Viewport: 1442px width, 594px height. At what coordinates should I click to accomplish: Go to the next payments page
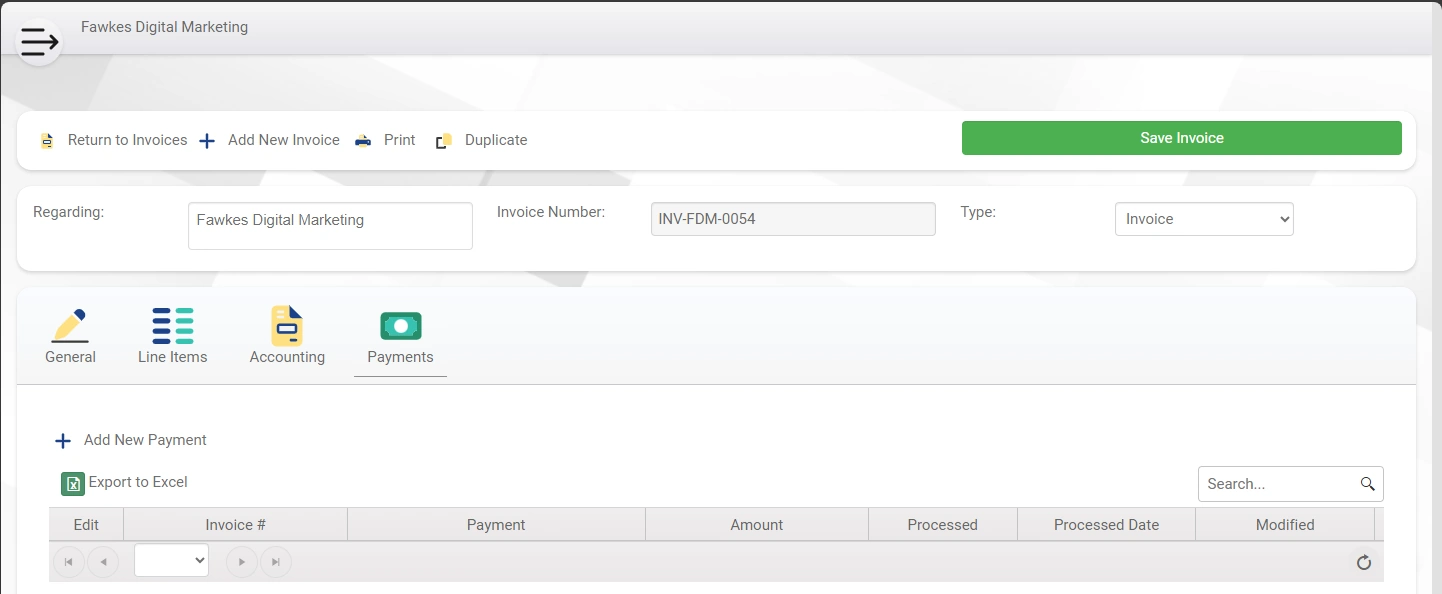coord(242,562)
